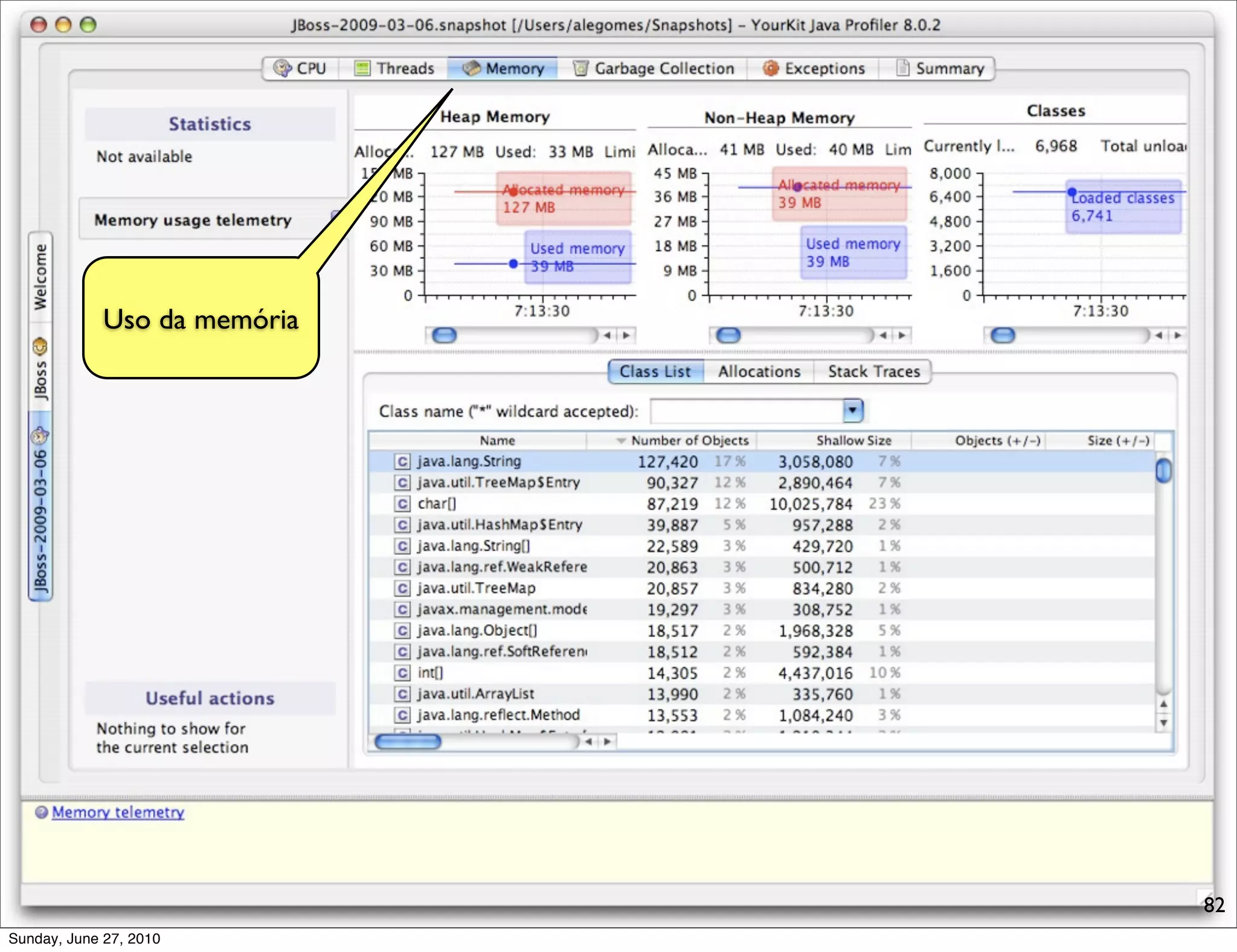
Task: Click the Exceptions tab icon
Action: (x=770, y=68)
